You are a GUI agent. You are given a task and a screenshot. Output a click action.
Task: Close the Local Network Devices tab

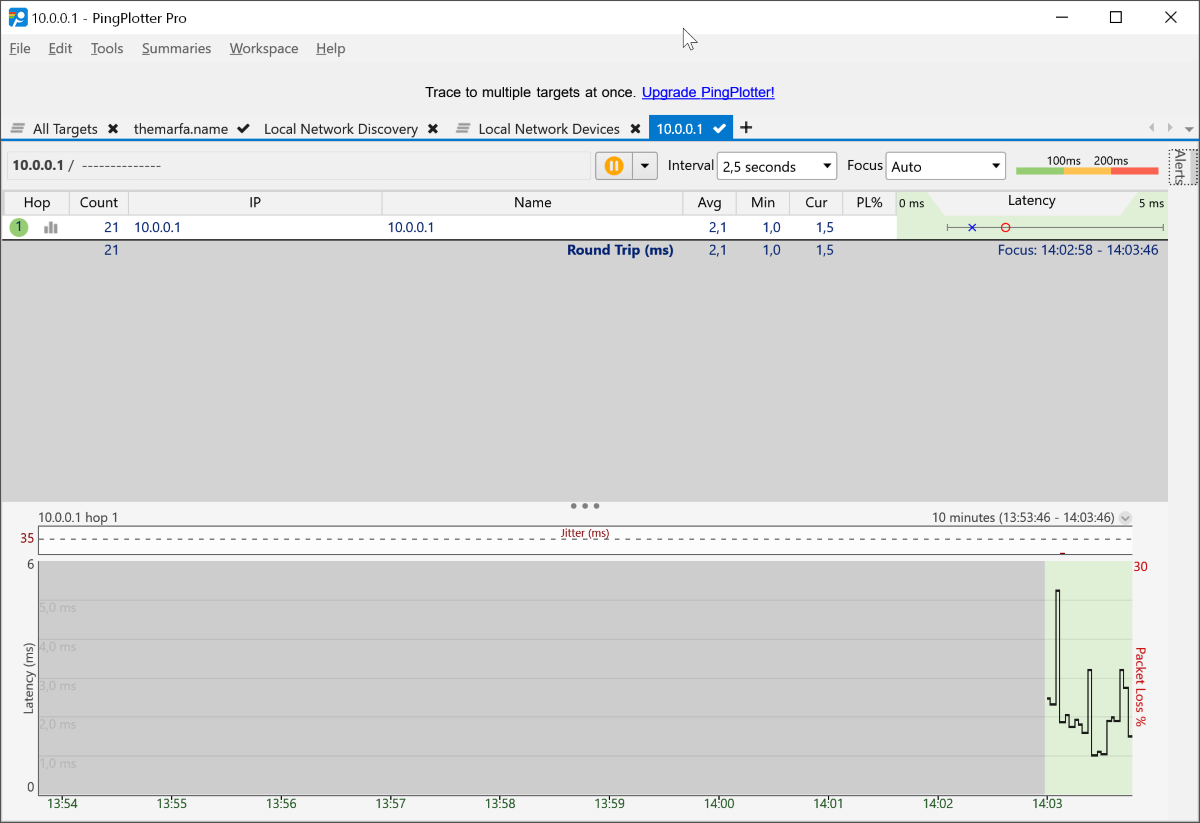tap(635, 129)
